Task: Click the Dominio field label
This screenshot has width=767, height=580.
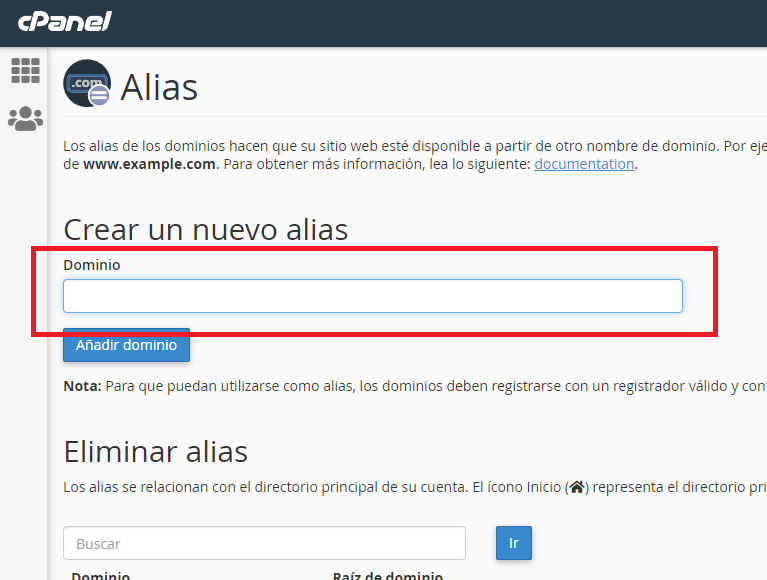Action: tap(92, 265)
